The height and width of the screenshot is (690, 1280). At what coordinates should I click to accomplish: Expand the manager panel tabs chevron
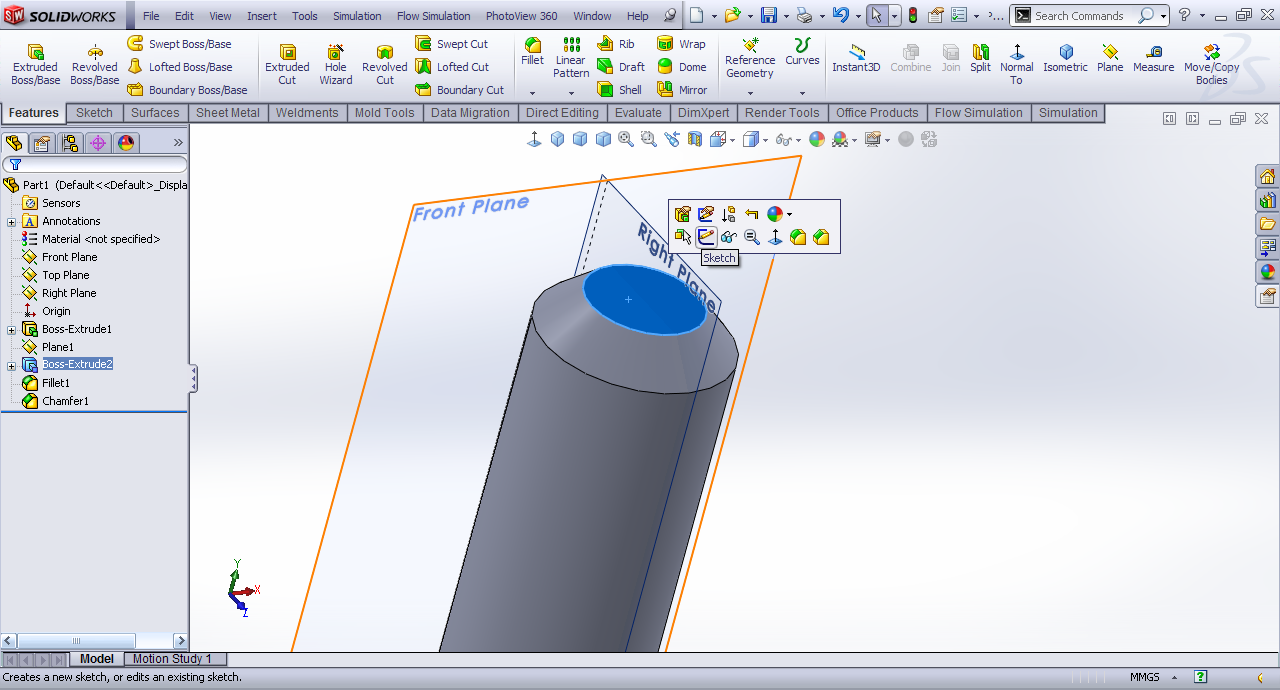click(x=178, y=143)
